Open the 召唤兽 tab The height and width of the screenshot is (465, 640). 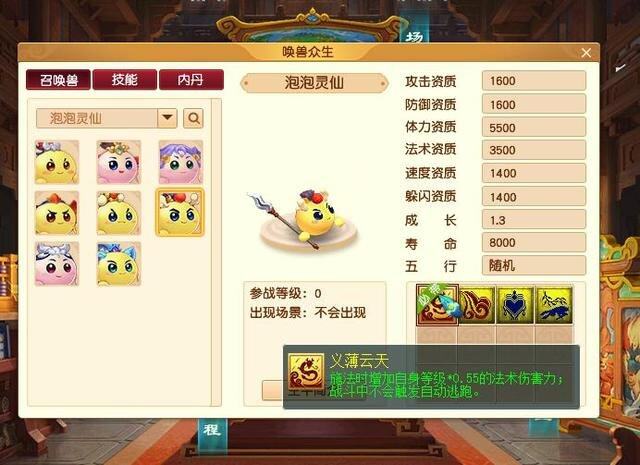point(58,80)
